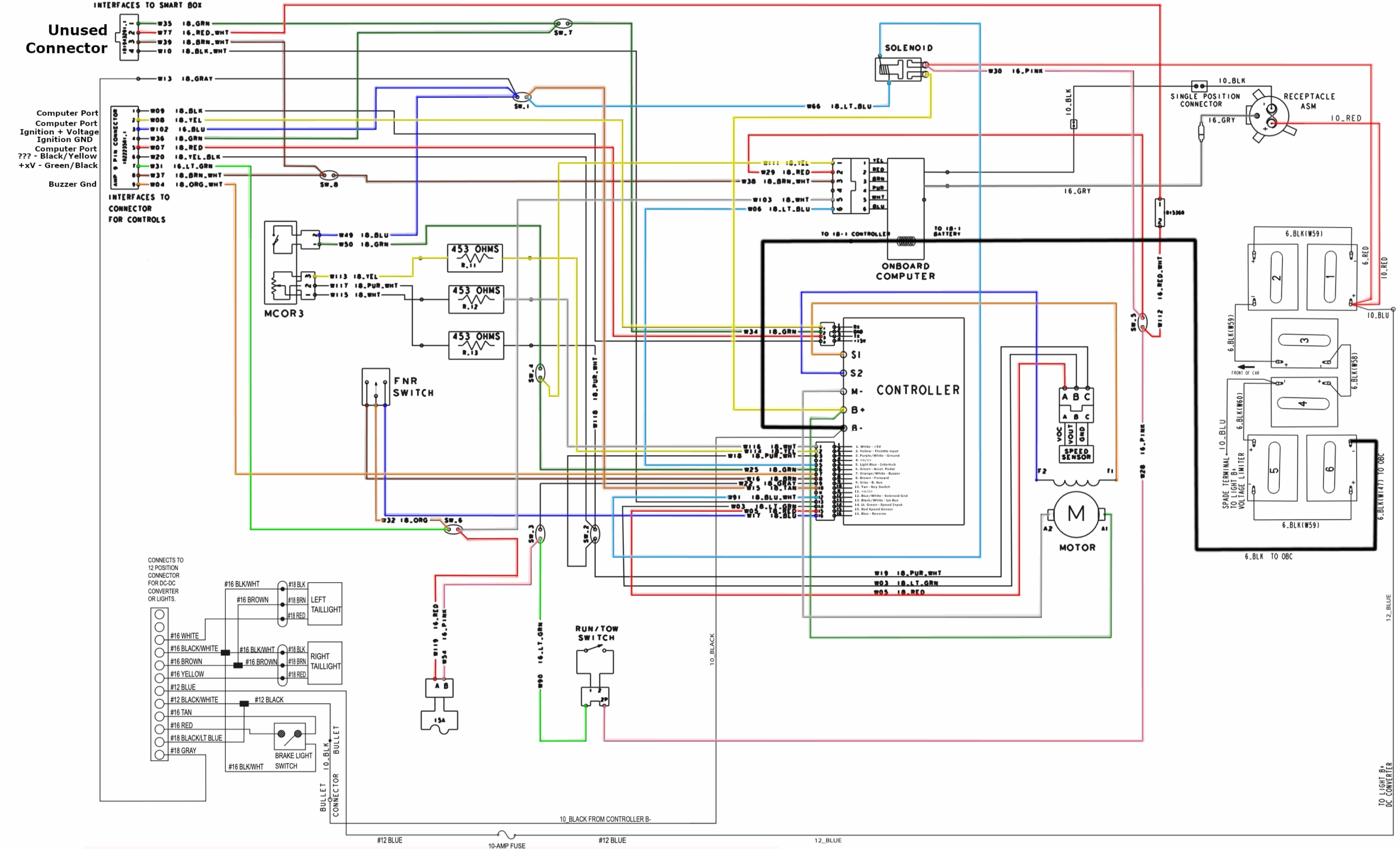Click controller terminal S1
This screenshot has width=1400, height=849.
click(x=844, y=354)
